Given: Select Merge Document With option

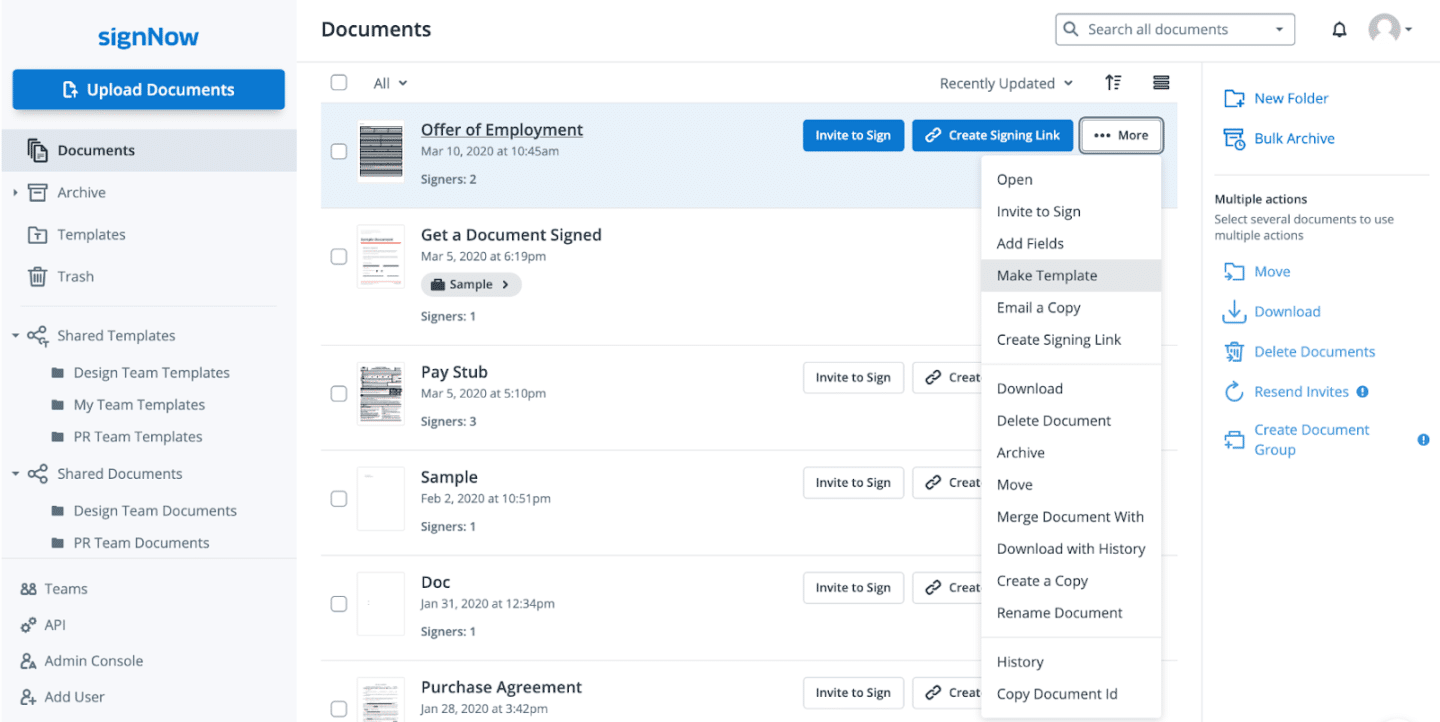Looking at the screenshot, I should coord(1070,516).
